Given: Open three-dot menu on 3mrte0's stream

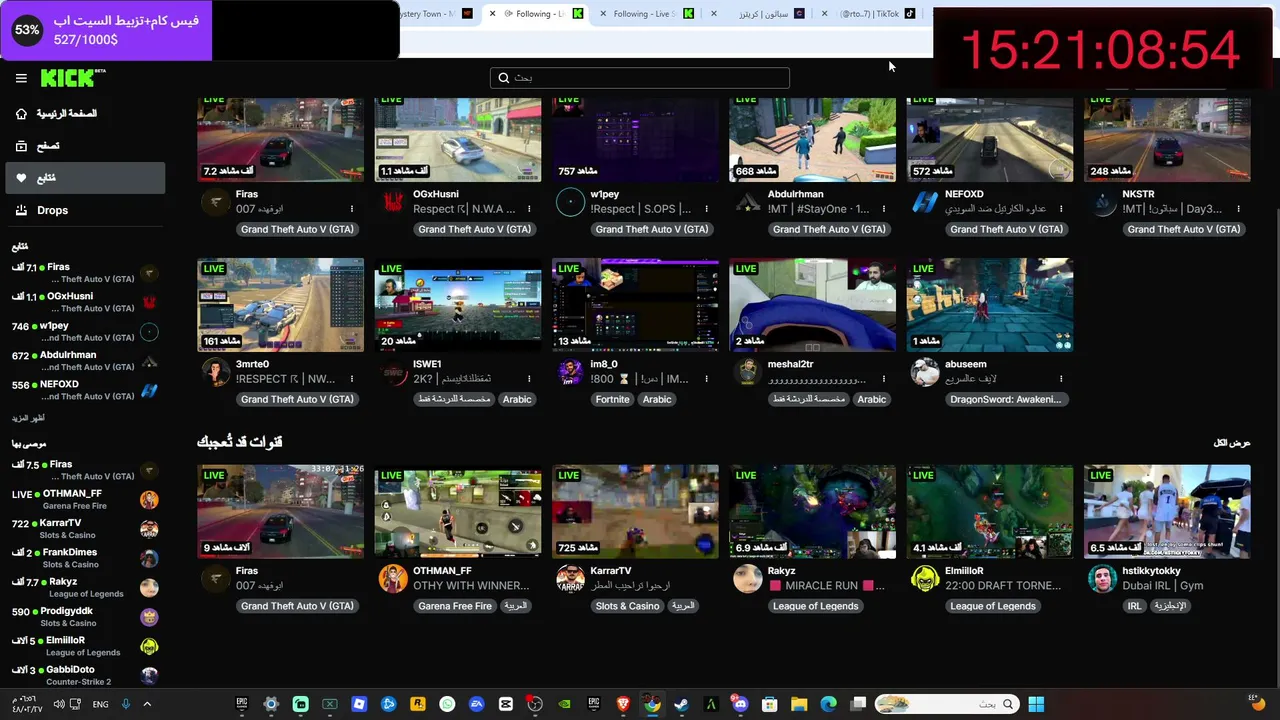Looking at the screenshot, I should [x=352, y=379].
